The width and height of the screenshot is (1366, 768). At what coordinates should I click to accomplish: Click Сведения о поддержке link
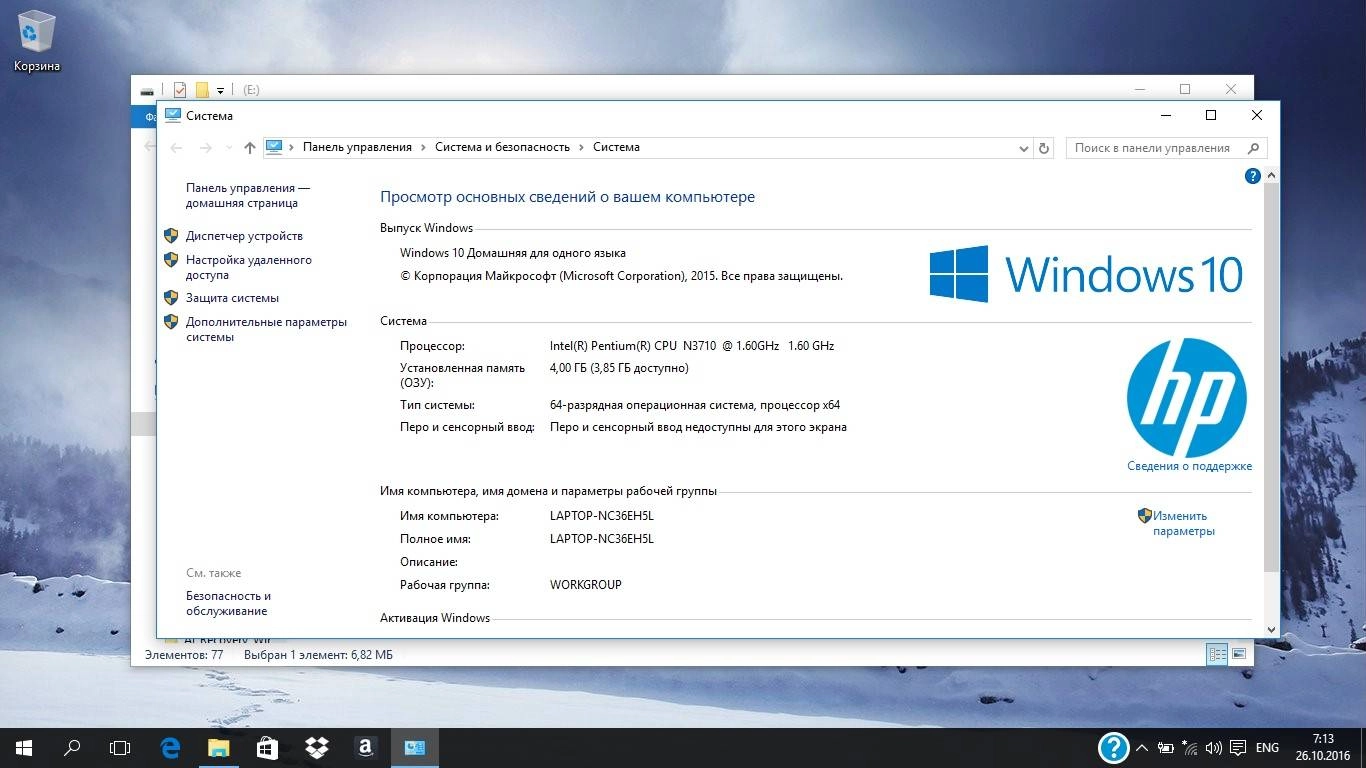pos(1189,466)
